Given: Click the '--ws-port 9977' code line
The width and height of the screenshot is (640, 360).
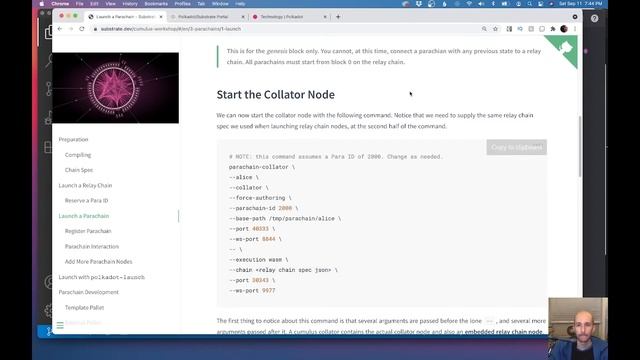Looking at the screenshot, I should 252,291.
